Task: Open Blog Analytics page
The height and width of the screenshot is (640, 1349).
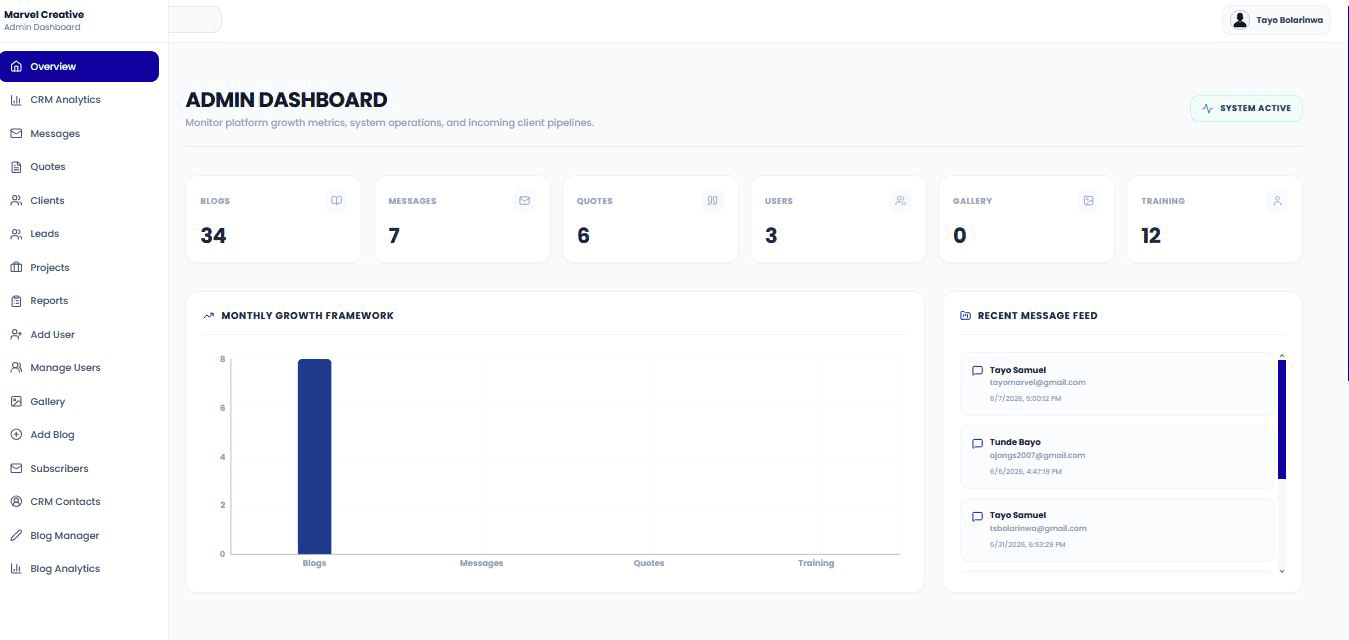Action: 79,569
